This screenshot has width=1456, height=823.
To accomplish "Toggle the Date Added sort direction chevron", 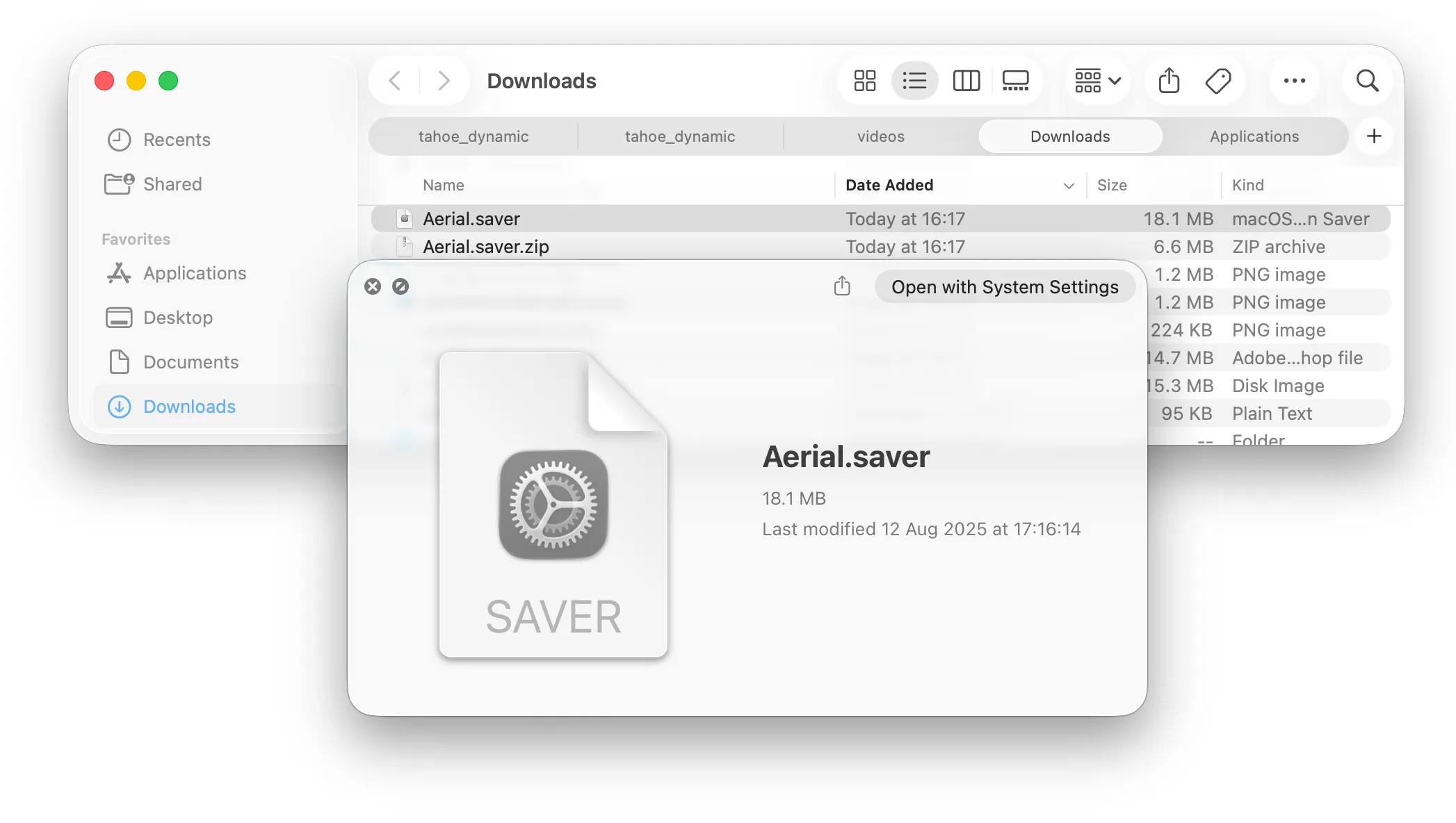I will [1069, 186].
